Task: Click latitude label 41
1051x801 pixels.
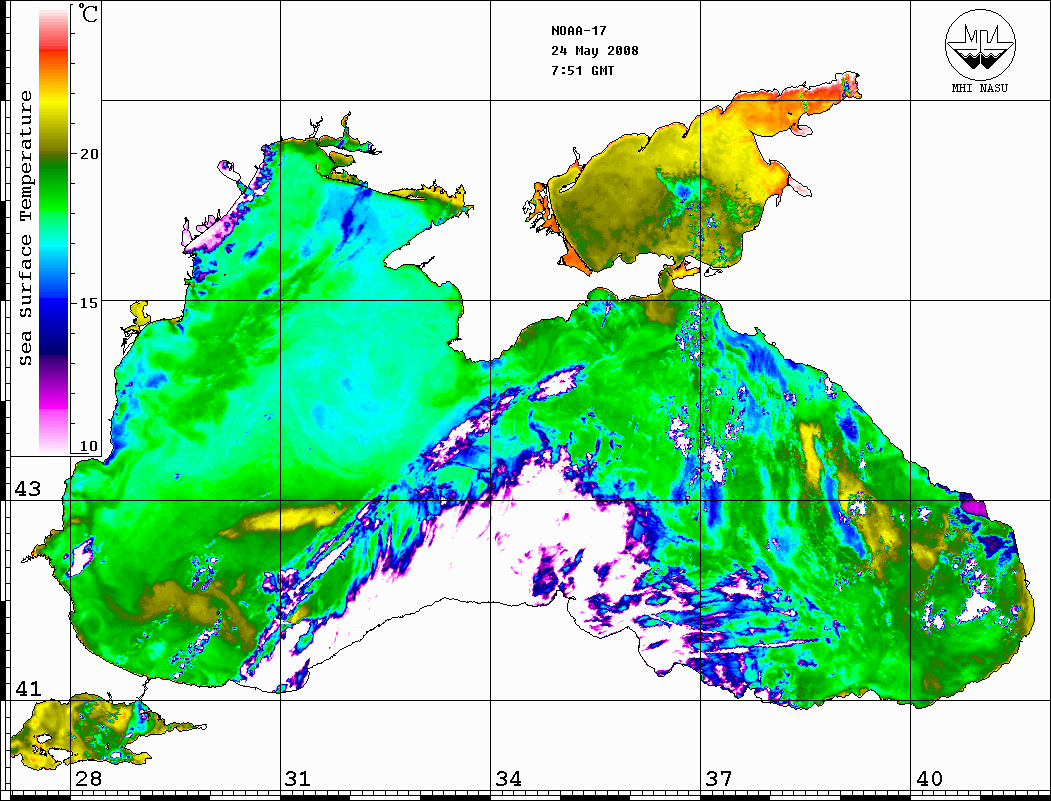Action: pos(28,688)
